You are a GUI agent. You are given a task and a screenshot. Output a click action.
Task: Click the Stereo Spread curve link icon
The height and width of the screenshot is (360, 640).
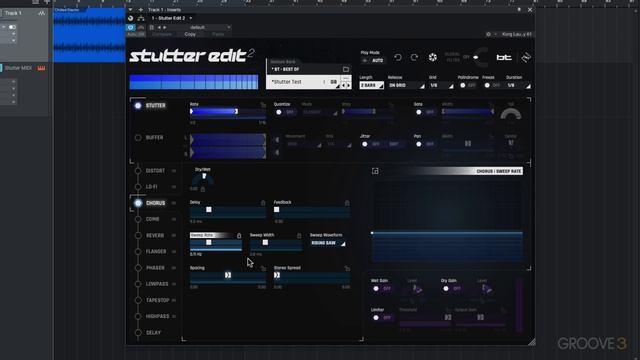347,268
